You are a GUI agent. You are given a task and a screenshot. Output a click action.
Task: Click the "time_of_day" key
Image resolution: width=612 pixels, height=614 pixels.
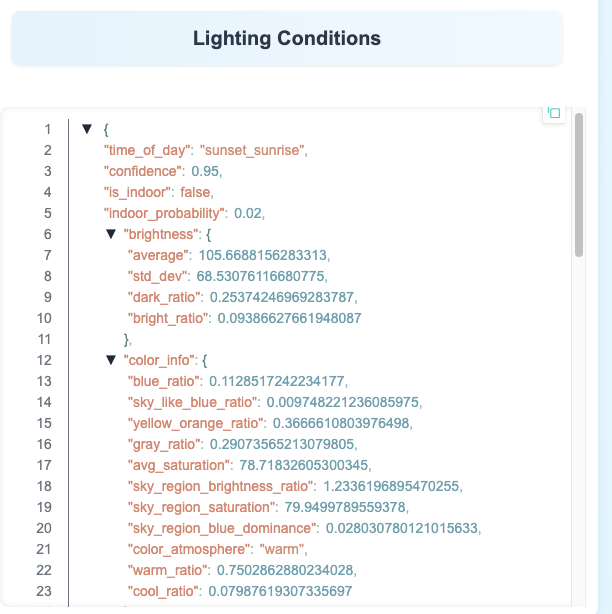pos(148,150)
